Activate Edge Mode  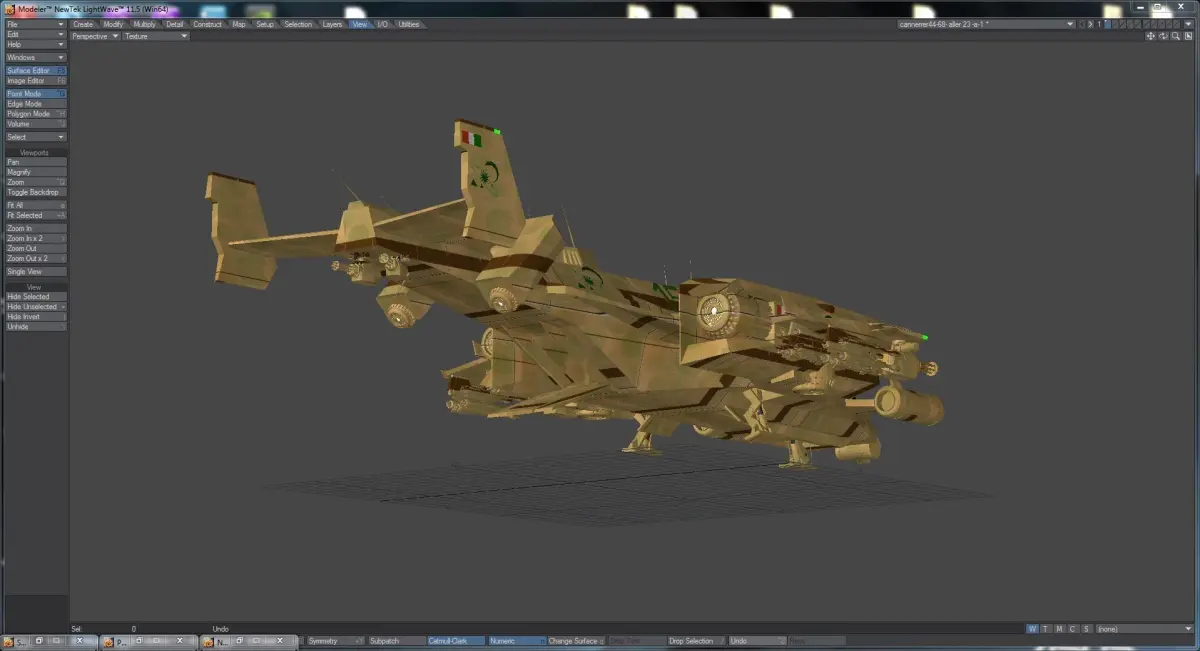coord(36,104)
